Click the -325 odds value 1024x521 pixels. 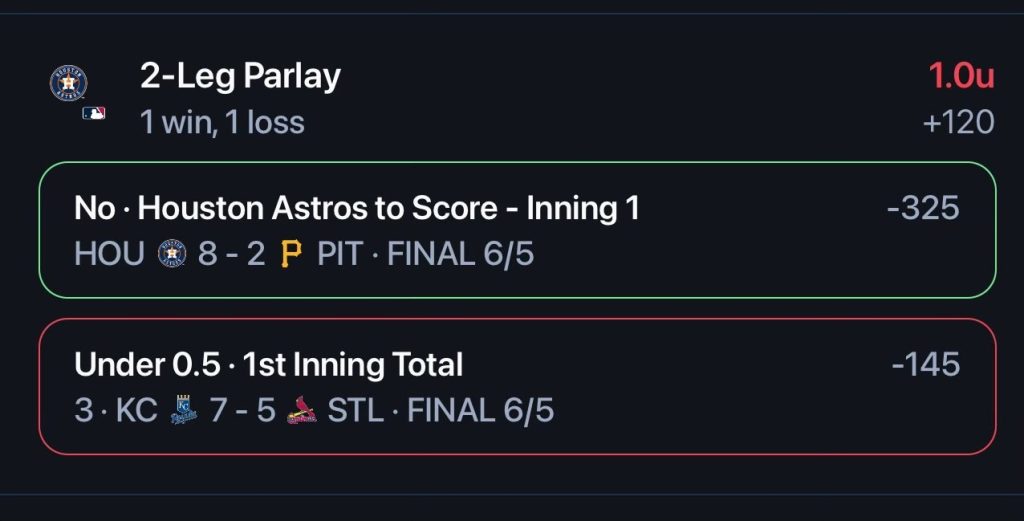[x=923, y=208]
